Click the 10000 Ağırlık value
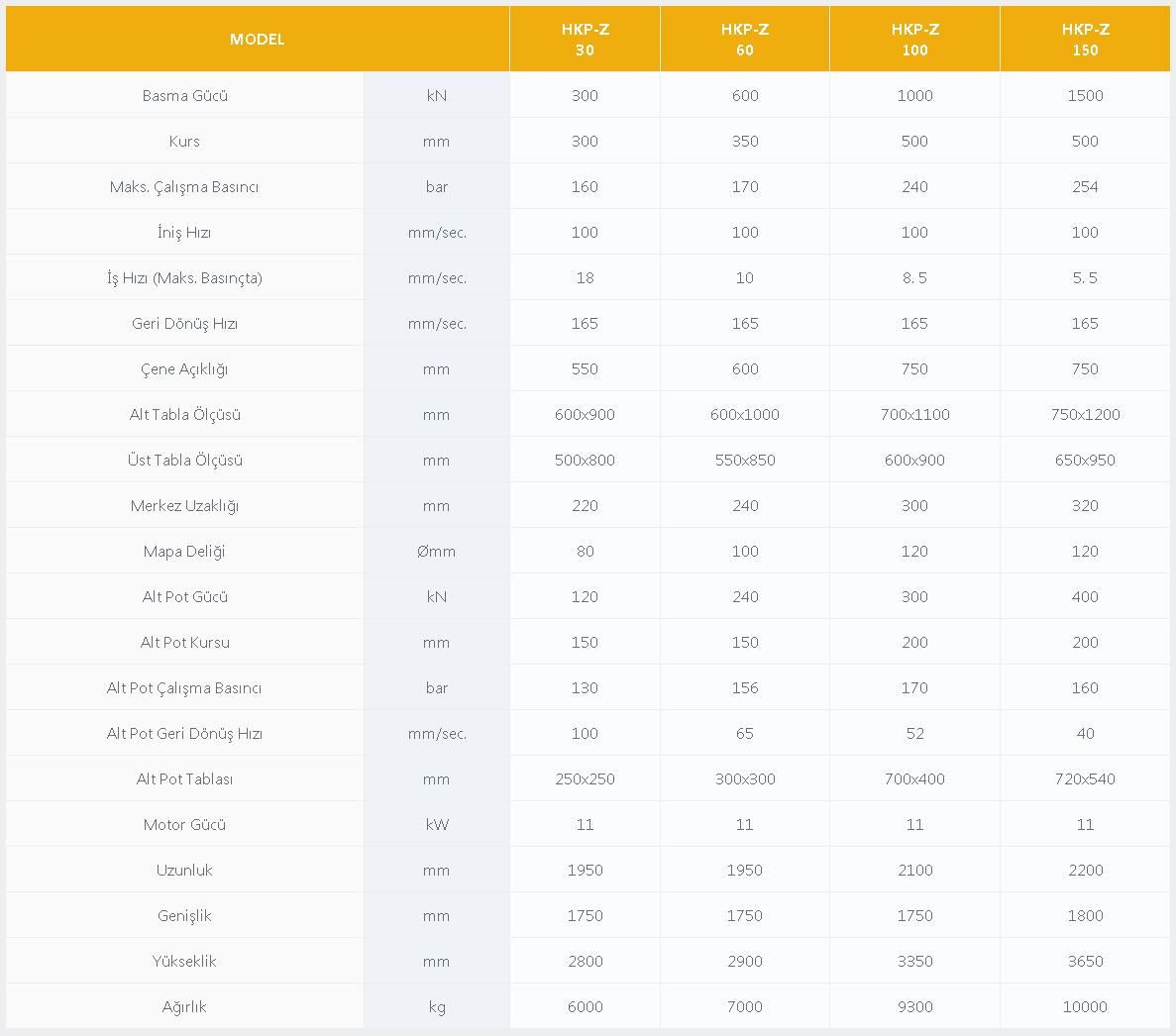The height and width of the screenshot is (1036, 1176). point(1085,1006)
